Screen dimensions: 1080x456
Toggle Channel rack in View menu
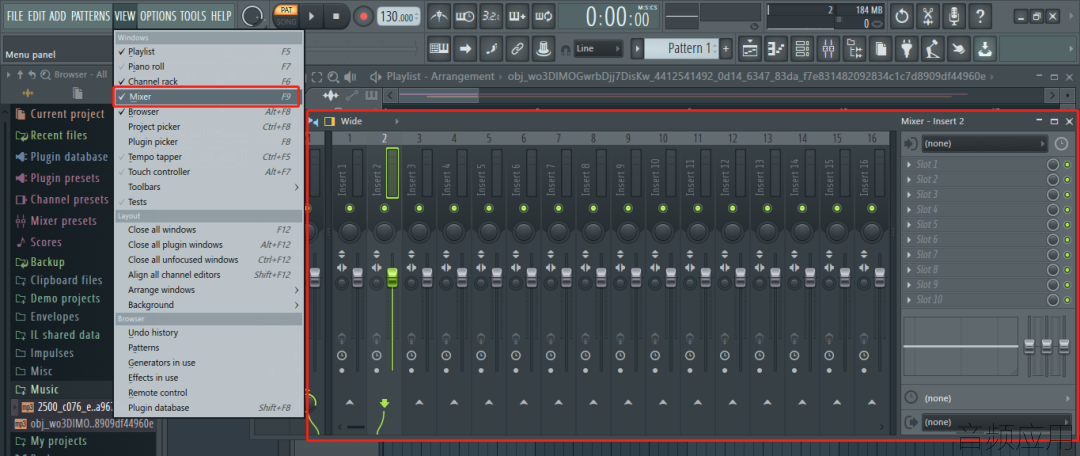[207, 81]
